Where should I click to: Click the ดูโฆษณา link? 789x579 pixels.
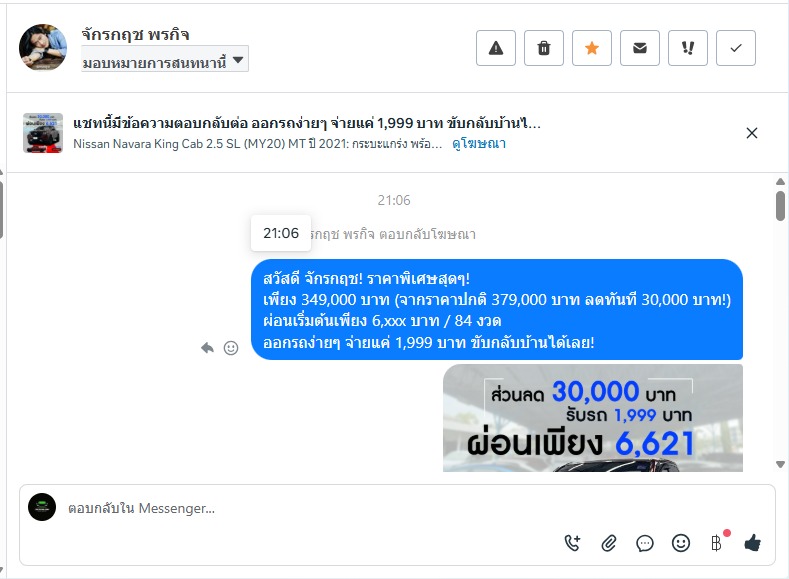tap(479, 144)
